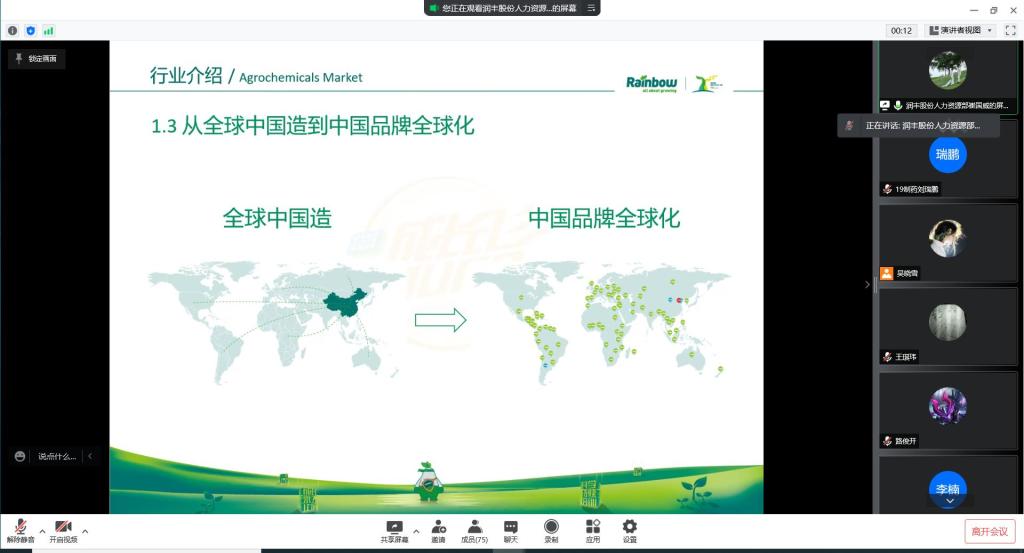Enter full screen mode icon

coord(1009,31)
